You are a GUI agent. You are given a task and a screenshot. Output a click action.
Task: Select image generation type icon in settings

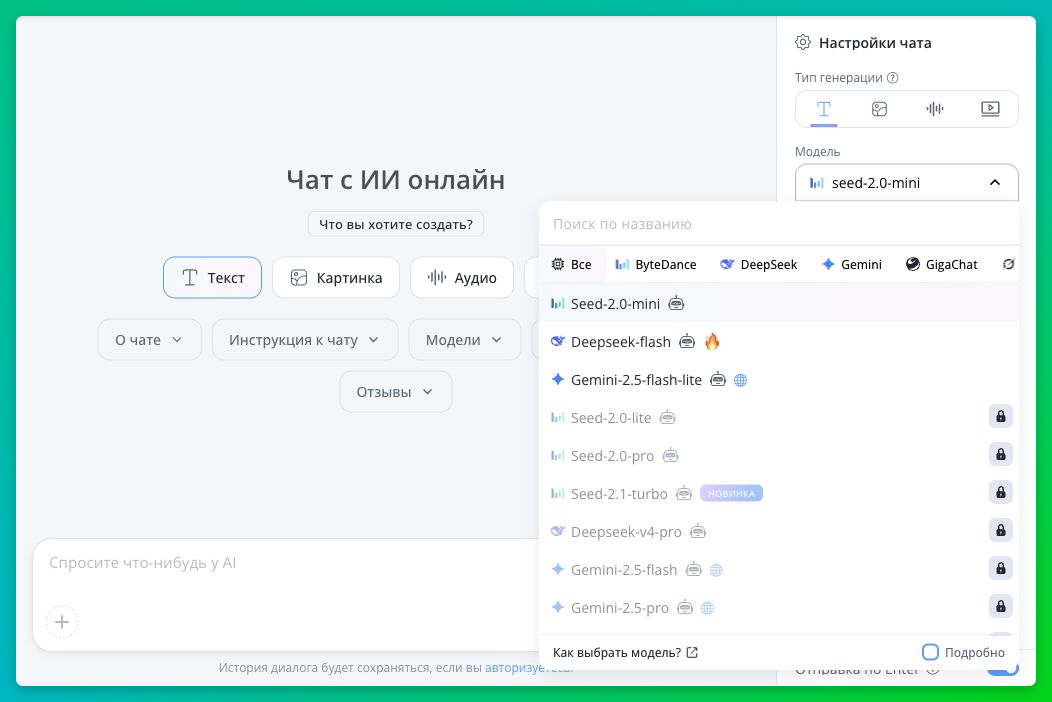click(x=879, y=109)
